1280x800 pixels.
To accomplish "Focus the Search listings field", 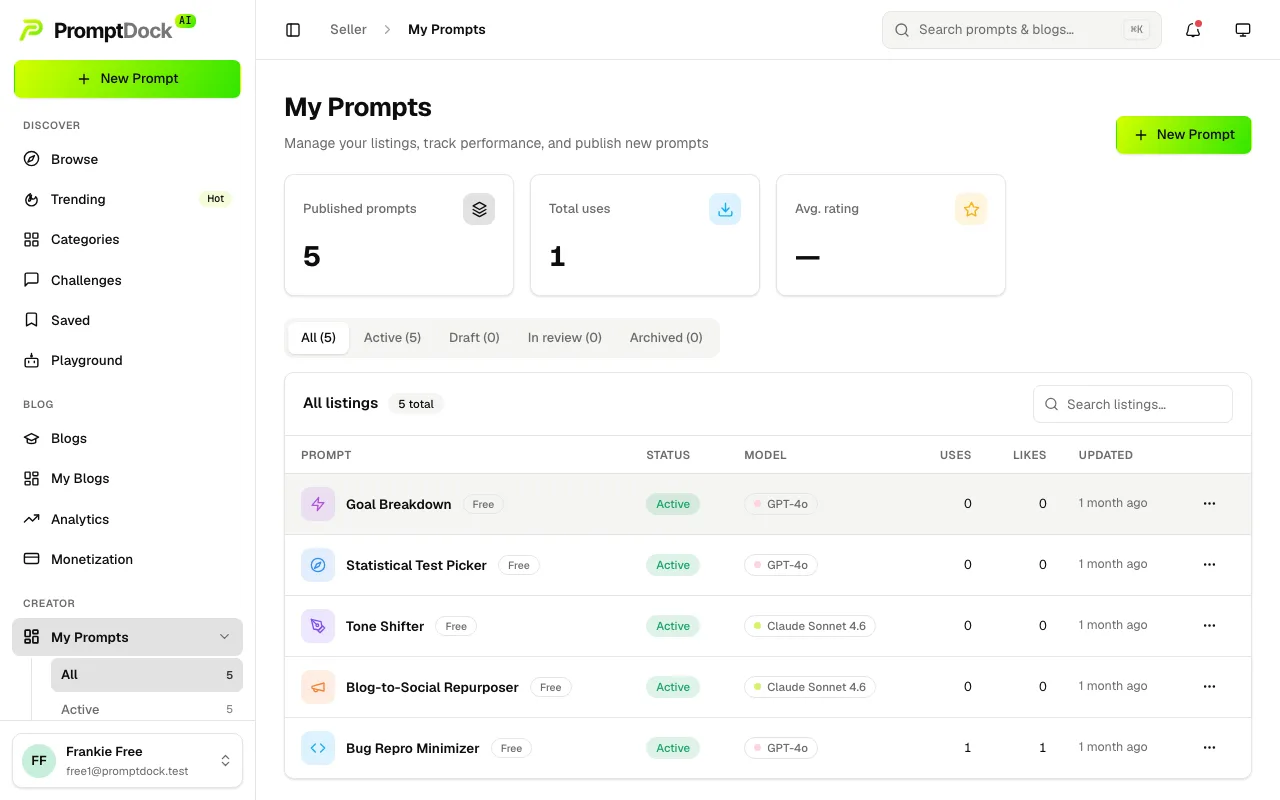I will (x=1133, y=404).
